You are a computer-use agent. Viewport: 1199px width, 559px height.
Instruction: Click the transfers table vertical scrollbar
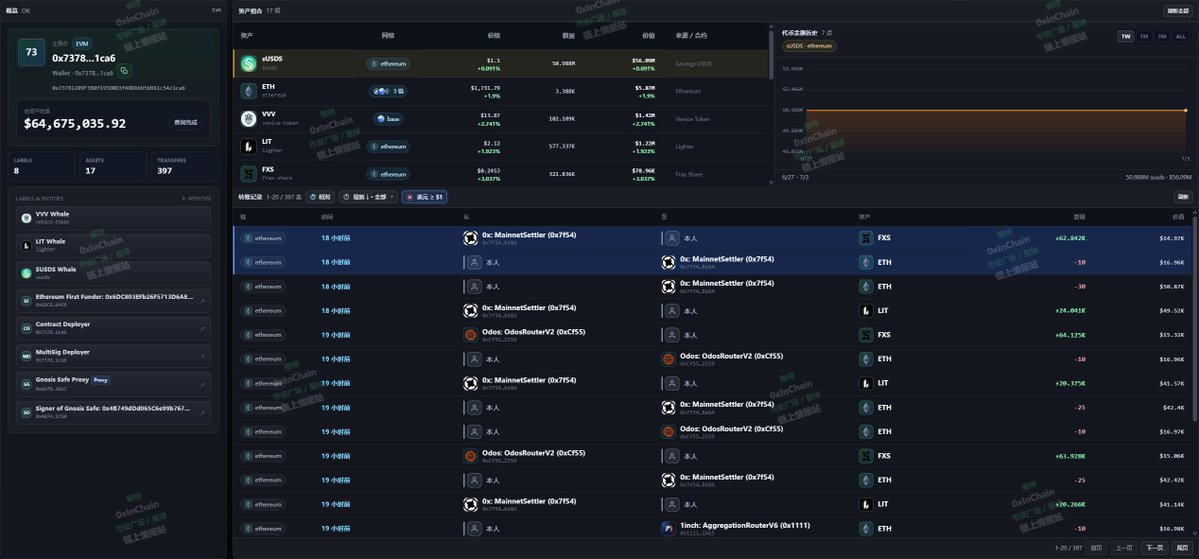click(x=1194, y=317)
